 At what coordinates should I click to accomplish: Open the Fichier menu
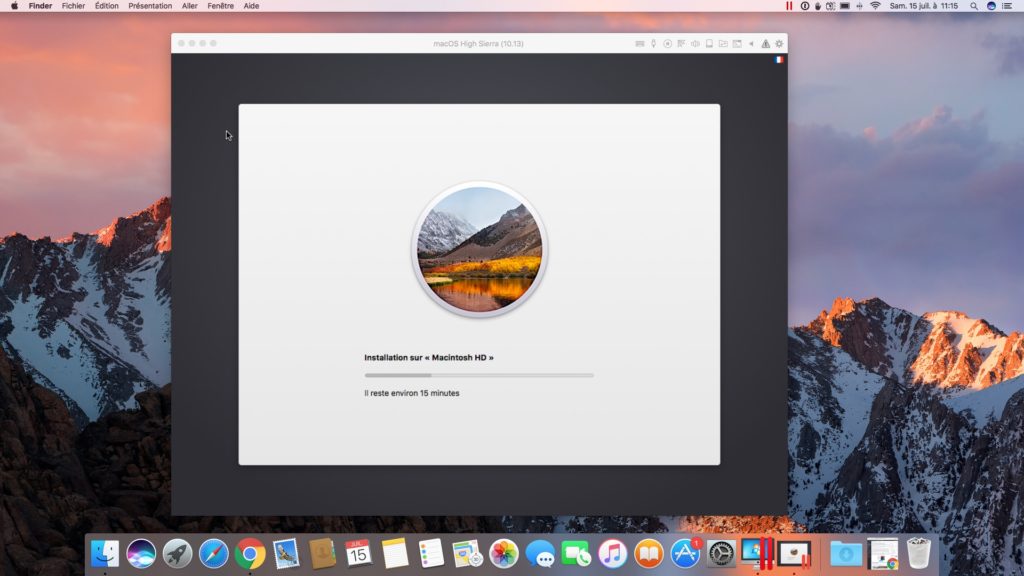coord(73,6)
